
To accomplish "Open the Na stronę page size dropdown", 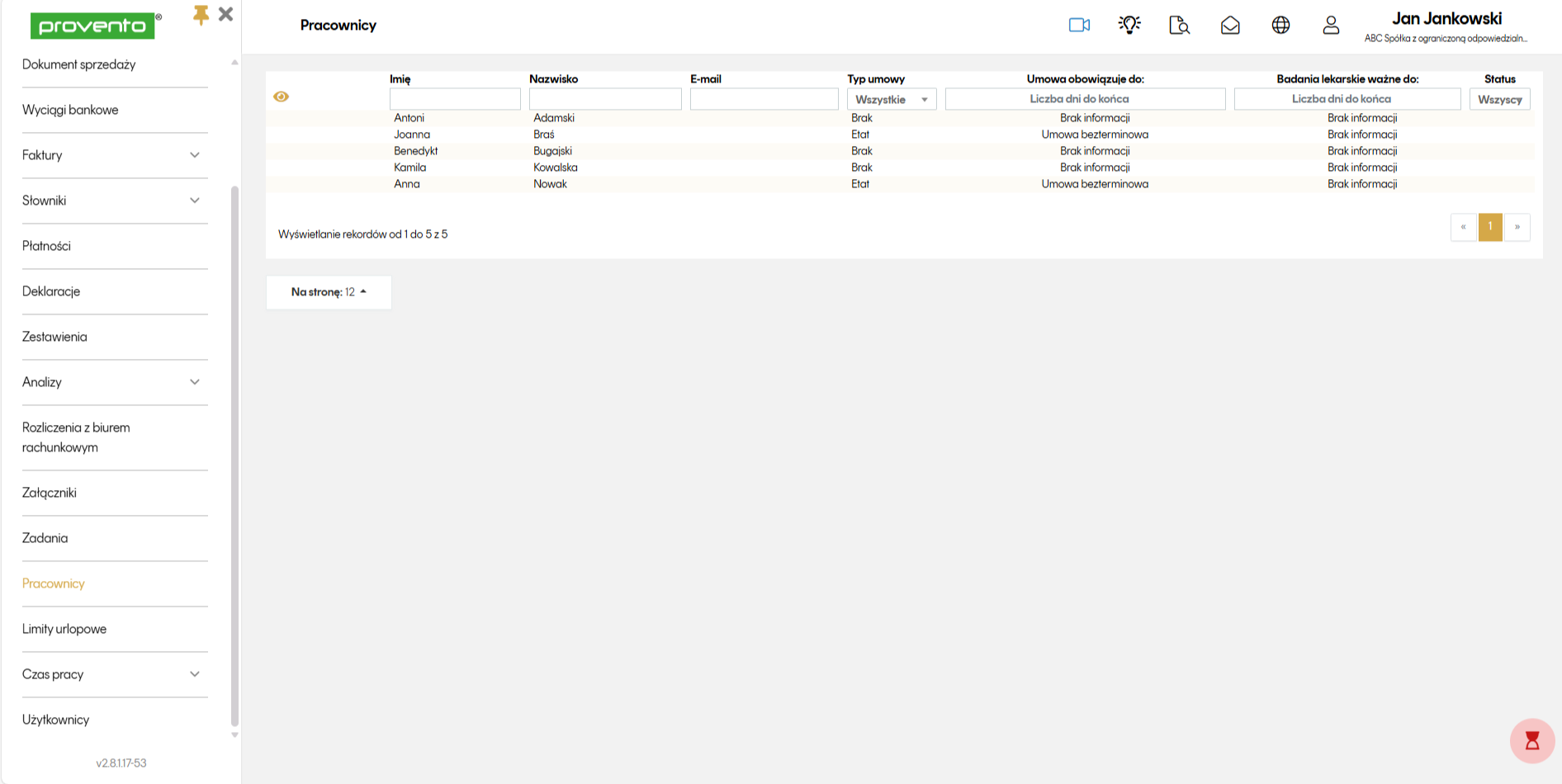I will [329, 292].
